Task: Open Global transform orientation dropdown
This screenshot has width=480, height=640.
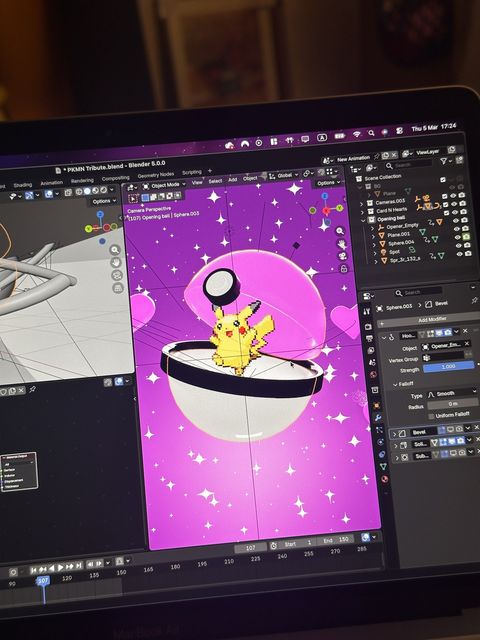Action: click(x=284, y=176)
